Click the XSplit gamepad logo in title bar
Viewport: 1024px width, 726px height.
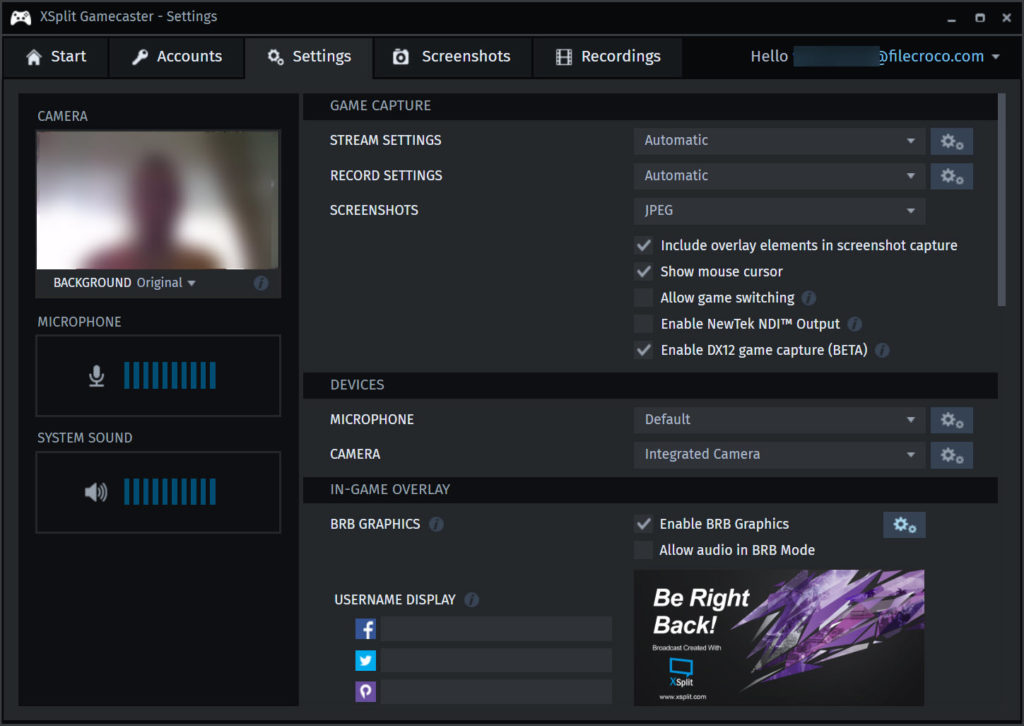(20, 17)
